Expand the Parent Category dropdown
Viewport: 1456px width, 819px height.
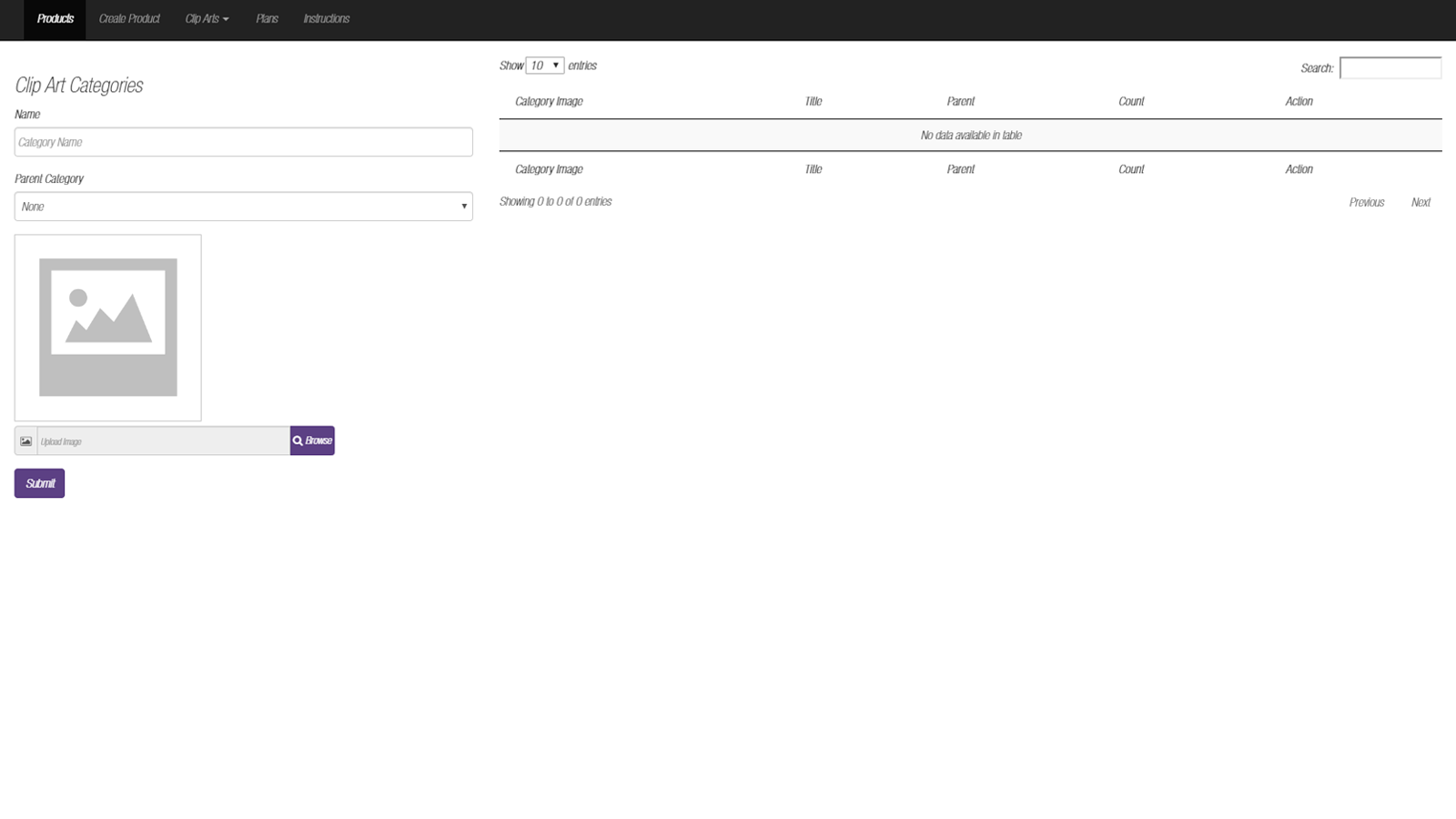243,207
